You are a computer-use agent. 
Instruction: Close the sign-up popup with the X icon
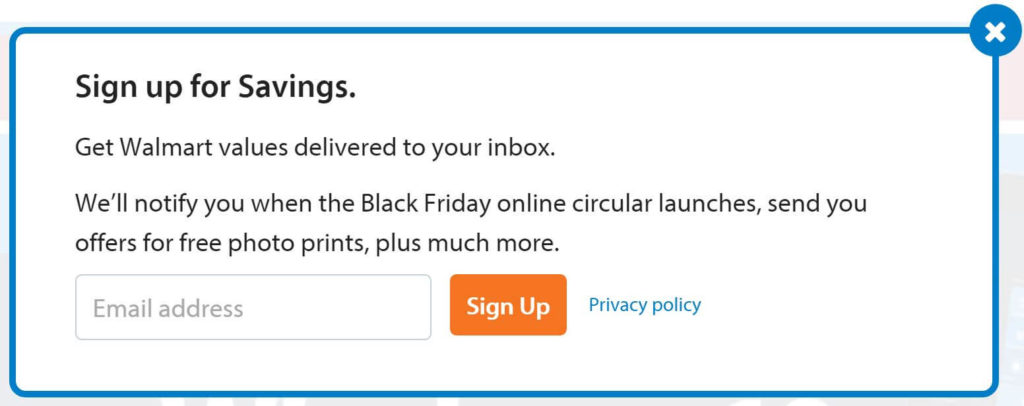[995, 31]
